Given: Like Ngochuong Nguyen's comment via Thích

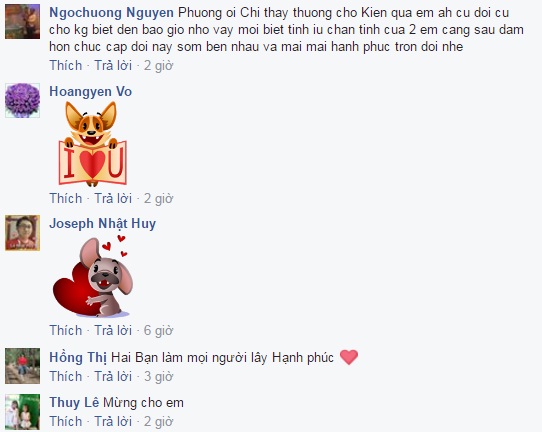Looking at the screenshot, I should click(66, 65).
